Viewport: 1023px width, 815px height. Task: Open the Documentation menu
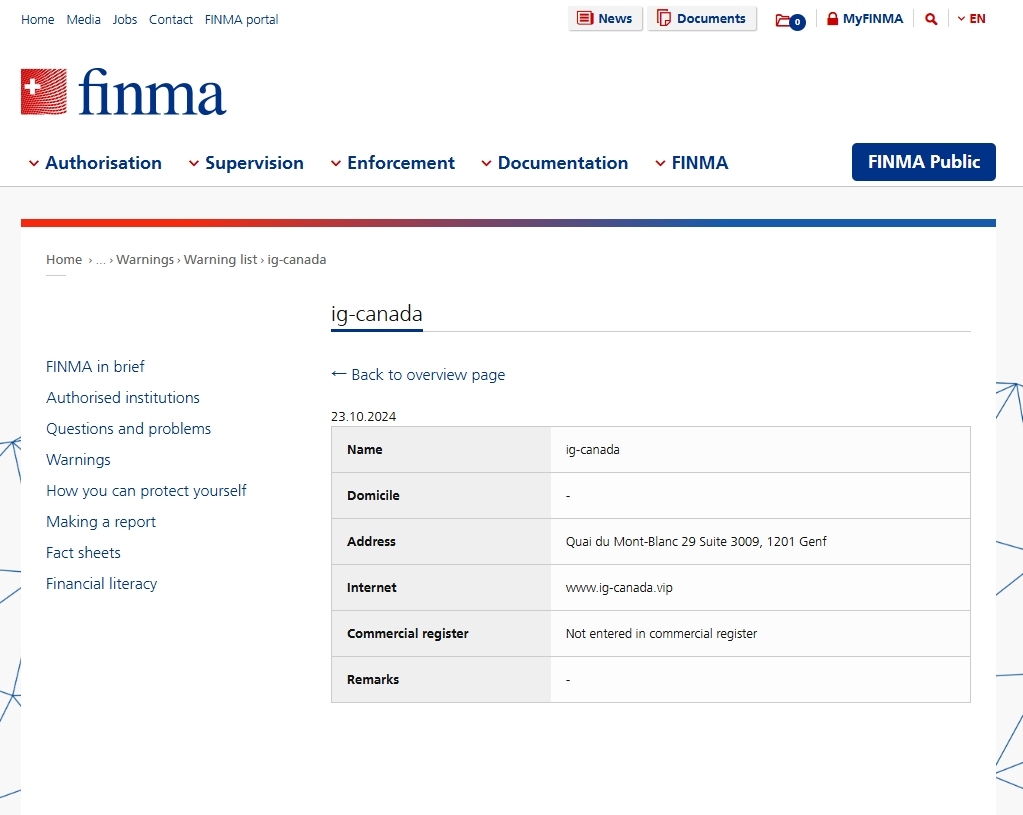tap(554, 163)
